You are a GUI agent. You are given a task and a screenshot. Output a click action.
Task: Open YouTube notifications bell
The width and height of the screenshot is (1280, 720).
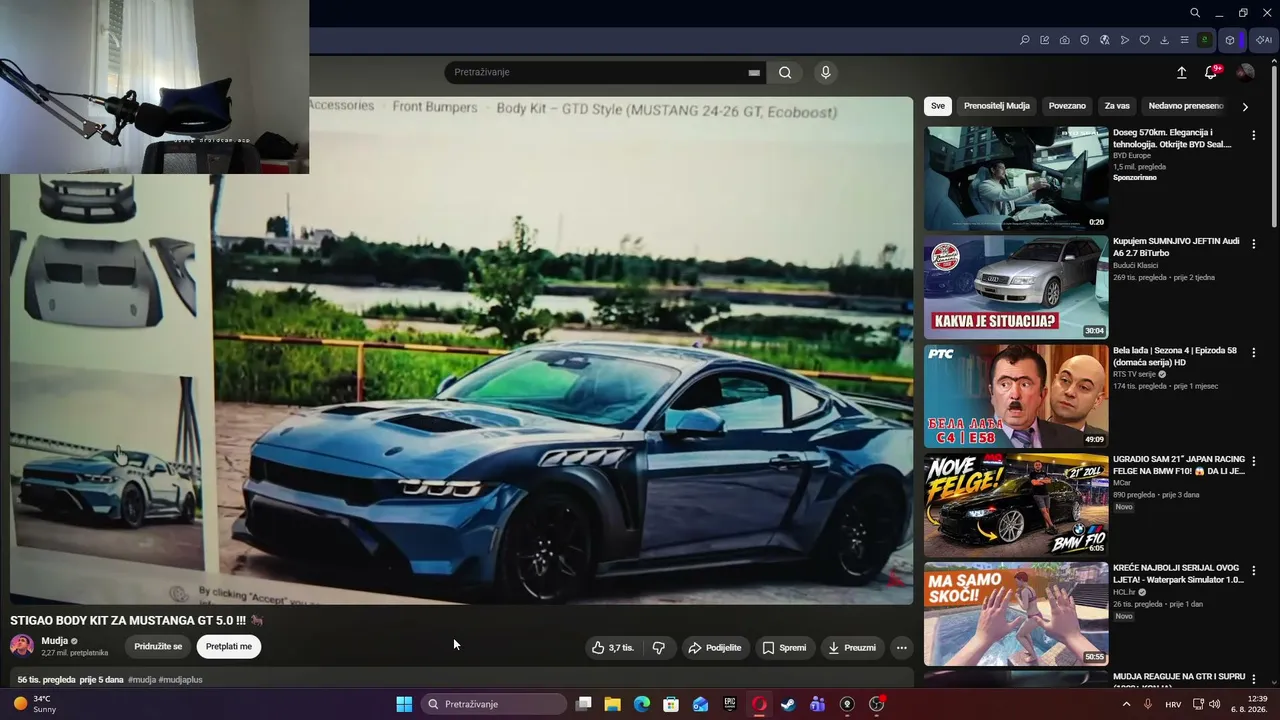(1211, 72)
